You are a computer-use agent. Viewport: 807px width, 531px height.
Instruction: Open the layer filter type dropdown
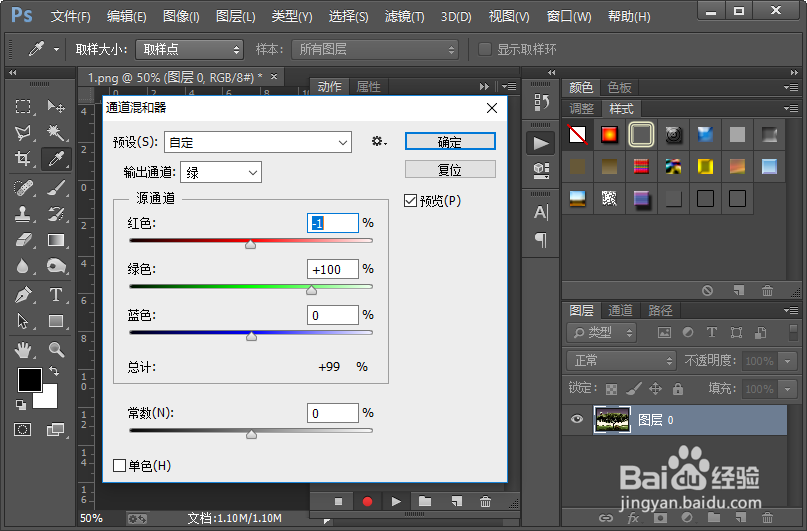tap(602, 333)
